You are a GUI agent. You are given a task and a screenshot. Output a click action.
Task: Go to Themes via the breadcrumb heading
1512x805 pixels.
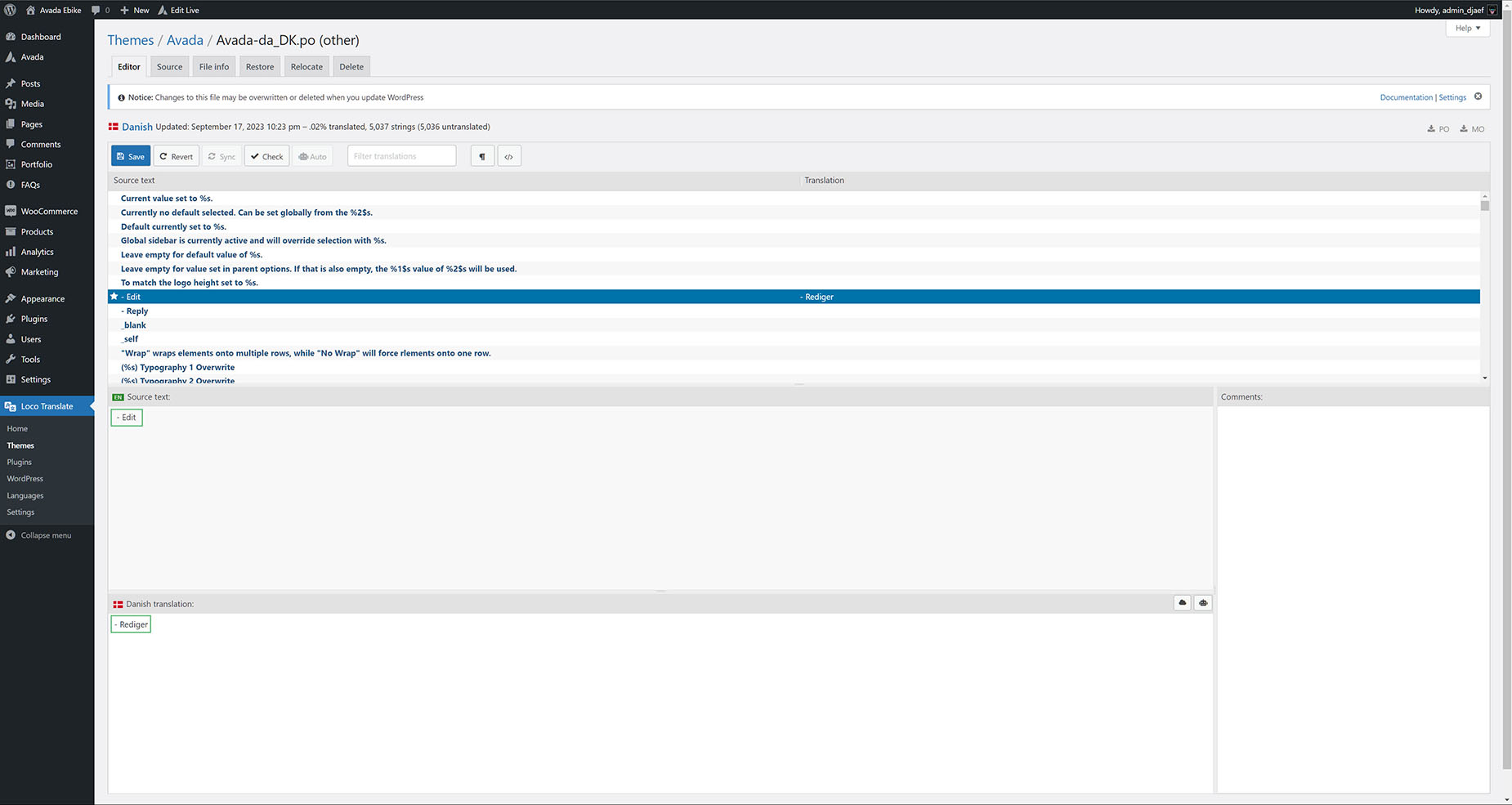[131, 40]
